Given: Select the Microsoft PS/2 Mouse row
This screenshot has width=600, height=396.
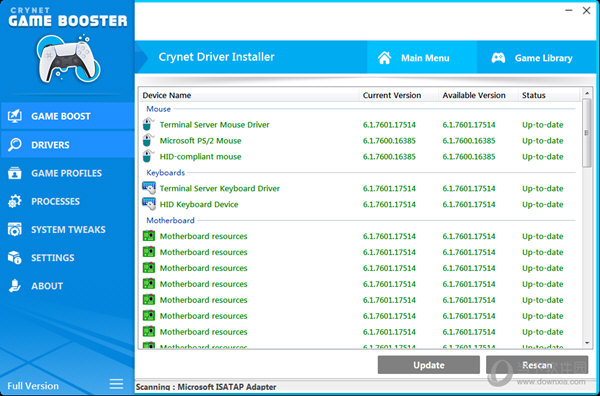Looking at the screenshot, I should tap(360, 141).
